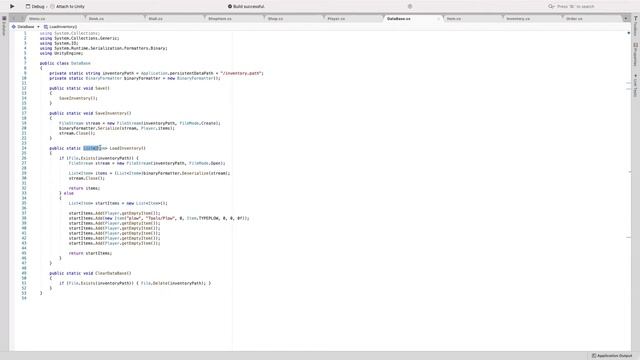Click the line 'public static void Save()'
This screenshot has width=640, height=360.
click(x=79, y=88)
